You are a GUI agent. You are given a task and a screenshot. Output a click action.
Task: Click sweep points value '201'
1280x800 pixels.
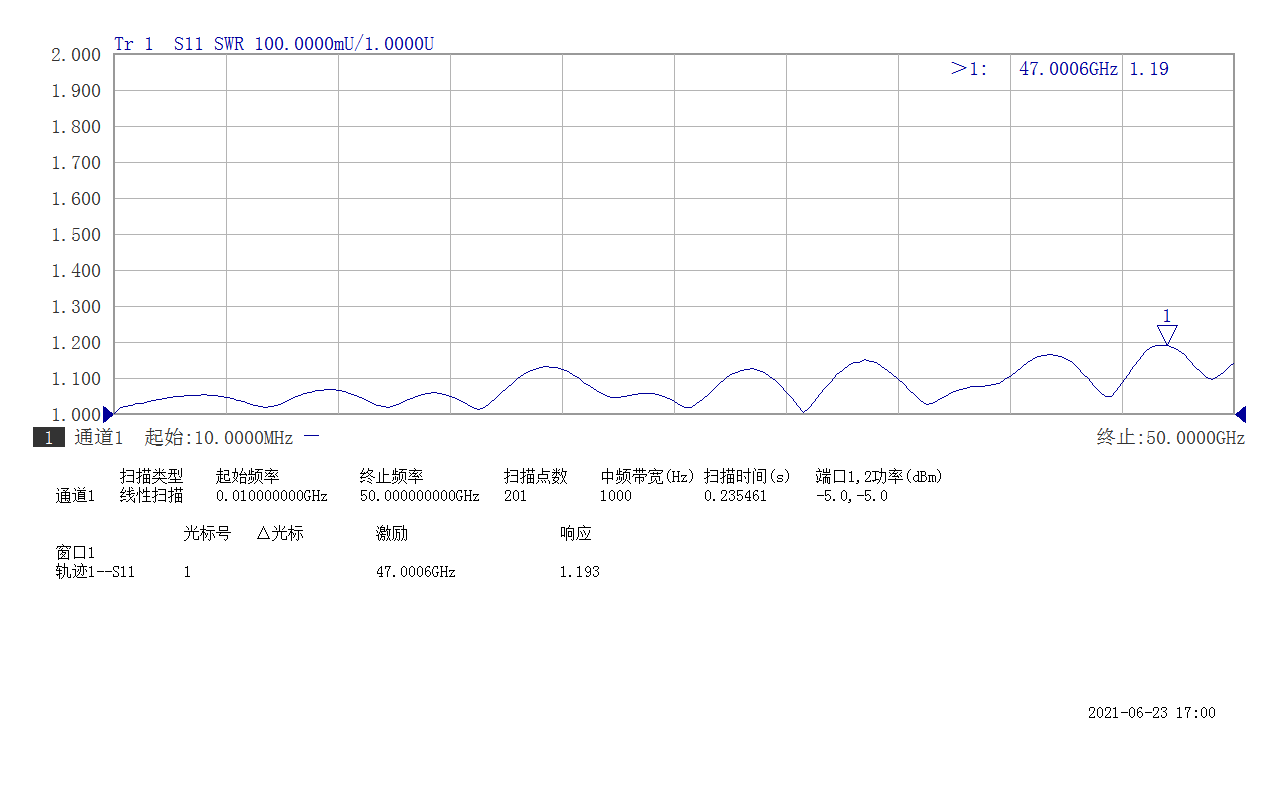515,496
